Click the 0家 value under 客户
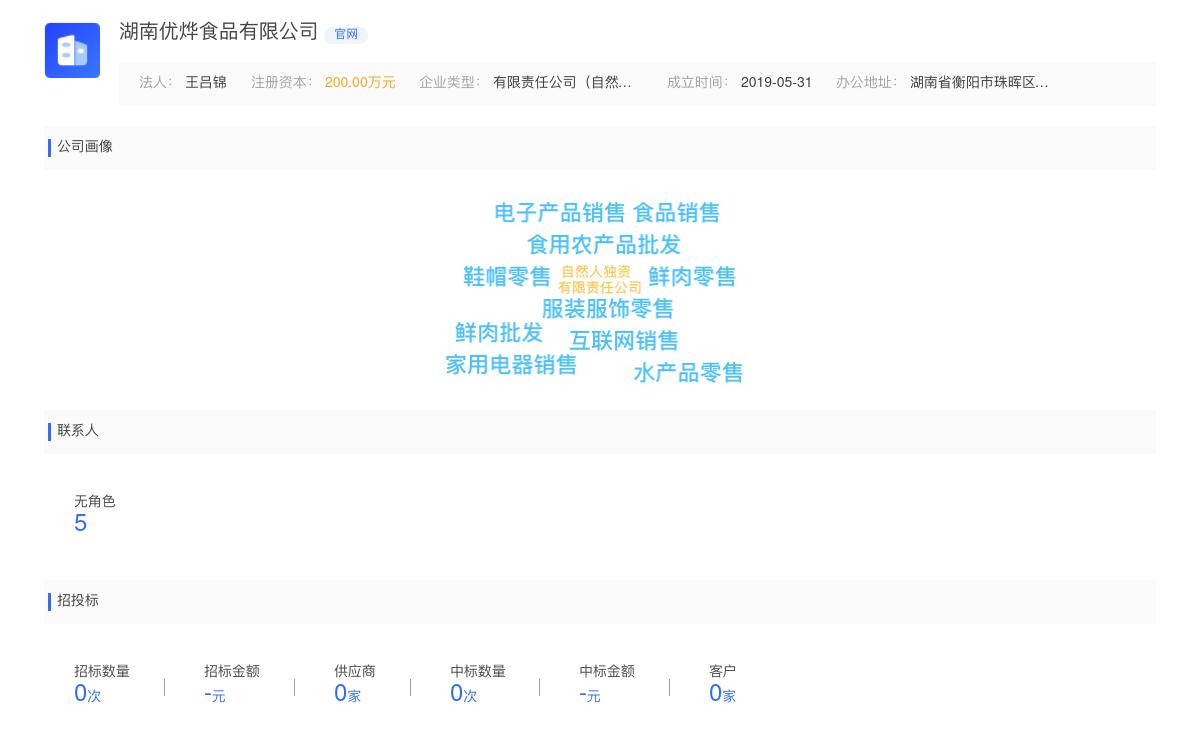This screenshot has height=752, width=1200. pos(723,694)
